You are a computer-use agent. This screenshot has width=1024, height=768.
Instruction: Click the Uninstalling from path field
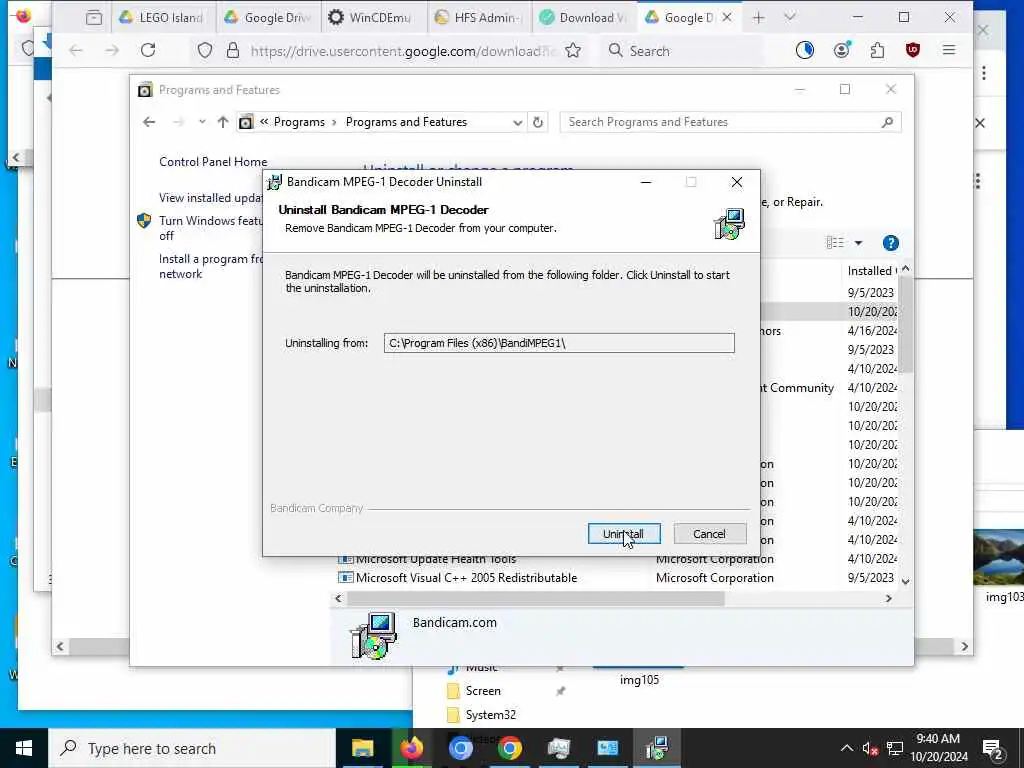pos(559,343)
